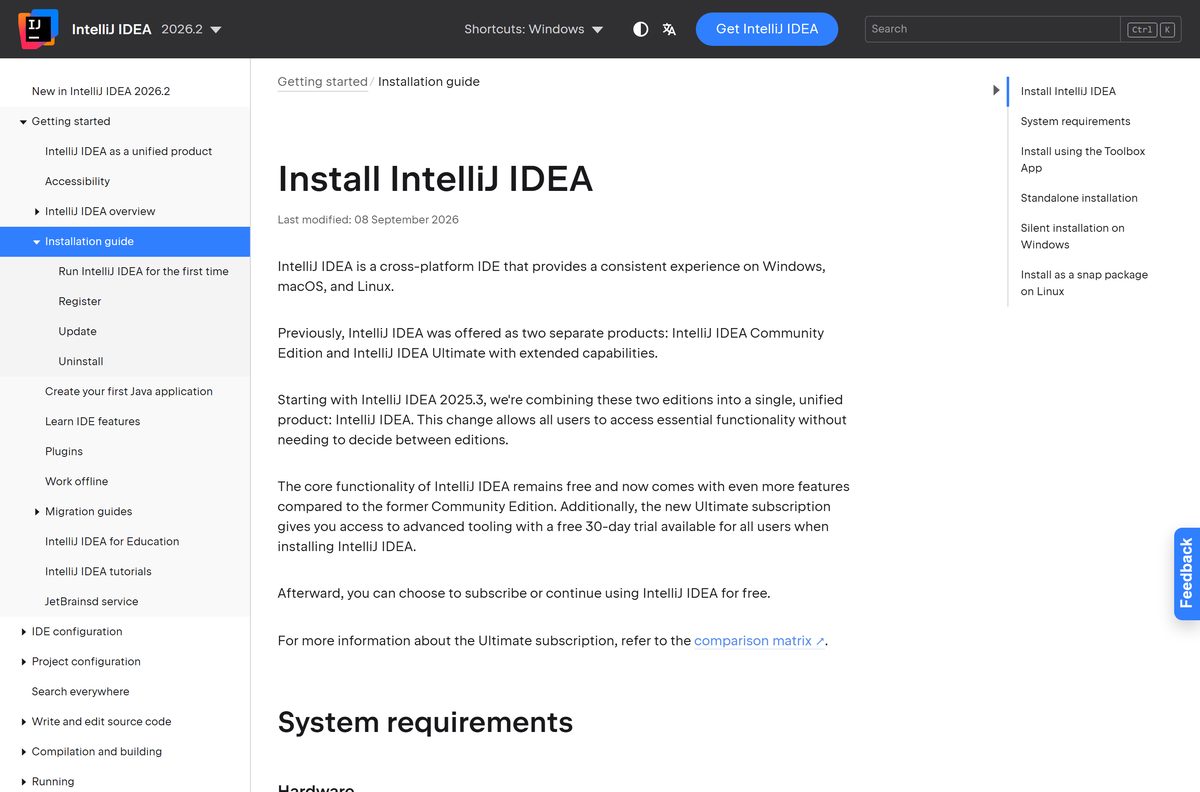Open IntelliJ IDEA tutorials page
Viewport: 1200px width, 792px height.
(x=98, y=571)
